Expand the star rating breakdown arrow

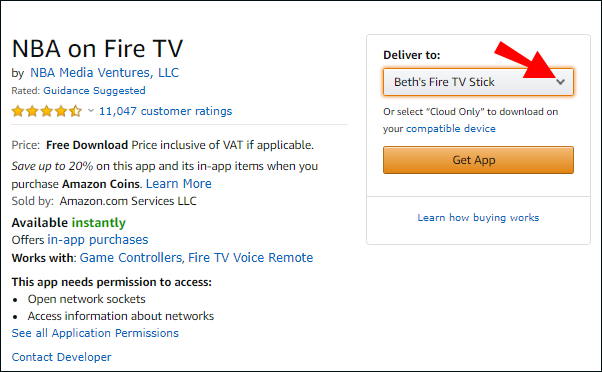click(x=91, y=111)
